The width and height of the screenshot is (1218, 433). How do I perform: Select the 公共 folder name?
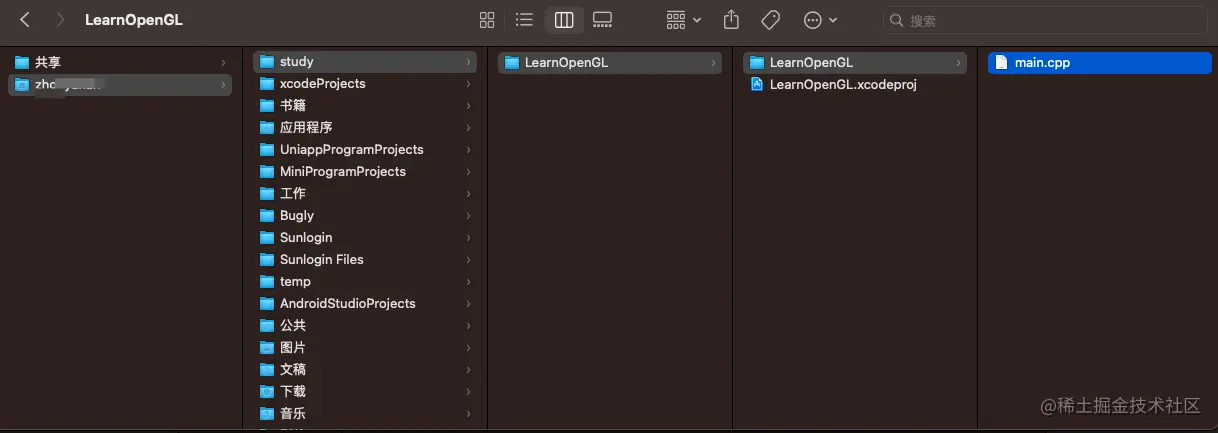point(293,326)
